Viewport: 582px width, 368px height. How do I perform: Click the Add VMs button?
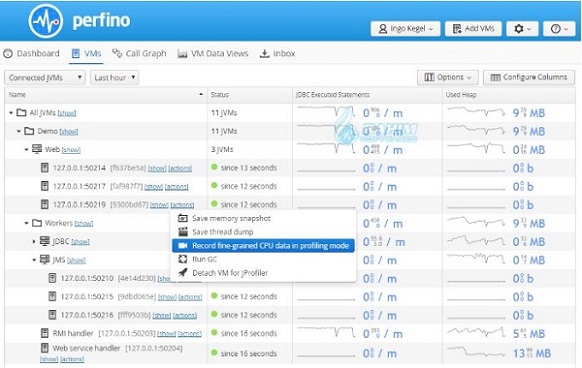pyautogui.click(x=473, y=29)
